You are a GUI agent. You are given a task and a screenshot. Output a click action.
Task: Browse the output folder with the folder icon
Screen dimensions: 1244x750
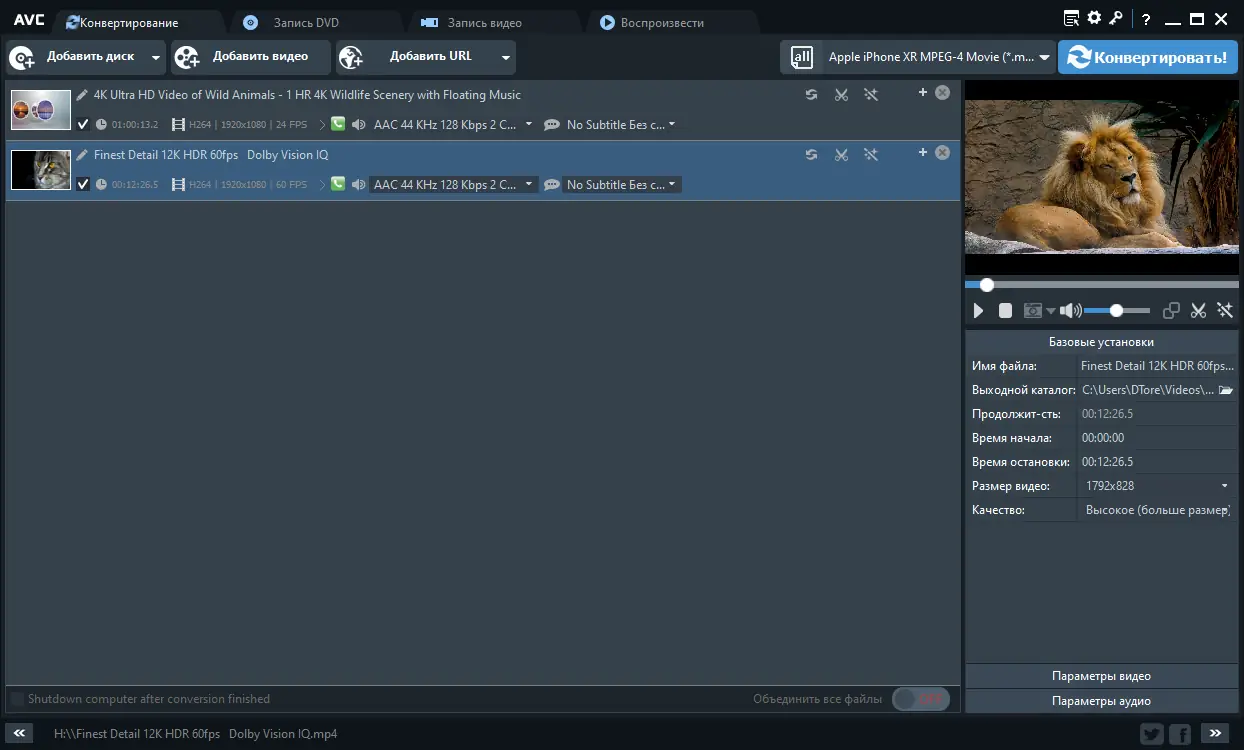coord(1226,390)
